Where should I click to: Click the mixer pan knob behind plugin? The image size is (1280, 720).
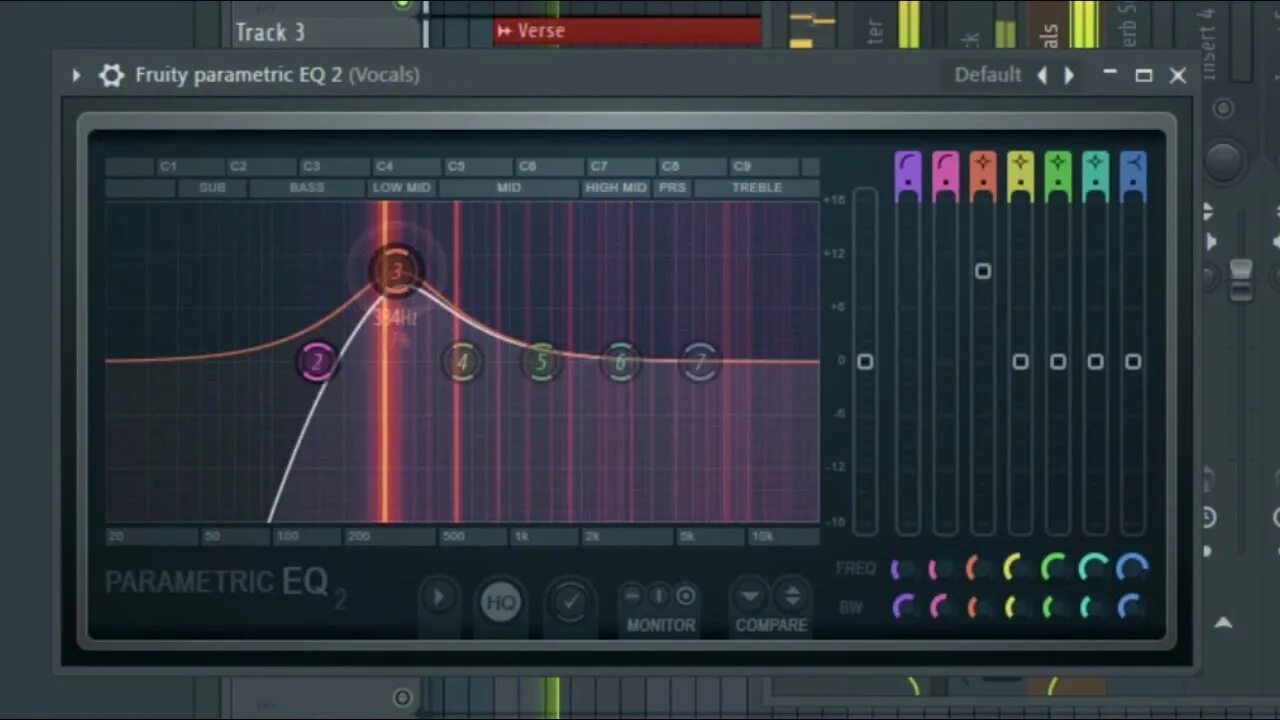[1224, 162]
